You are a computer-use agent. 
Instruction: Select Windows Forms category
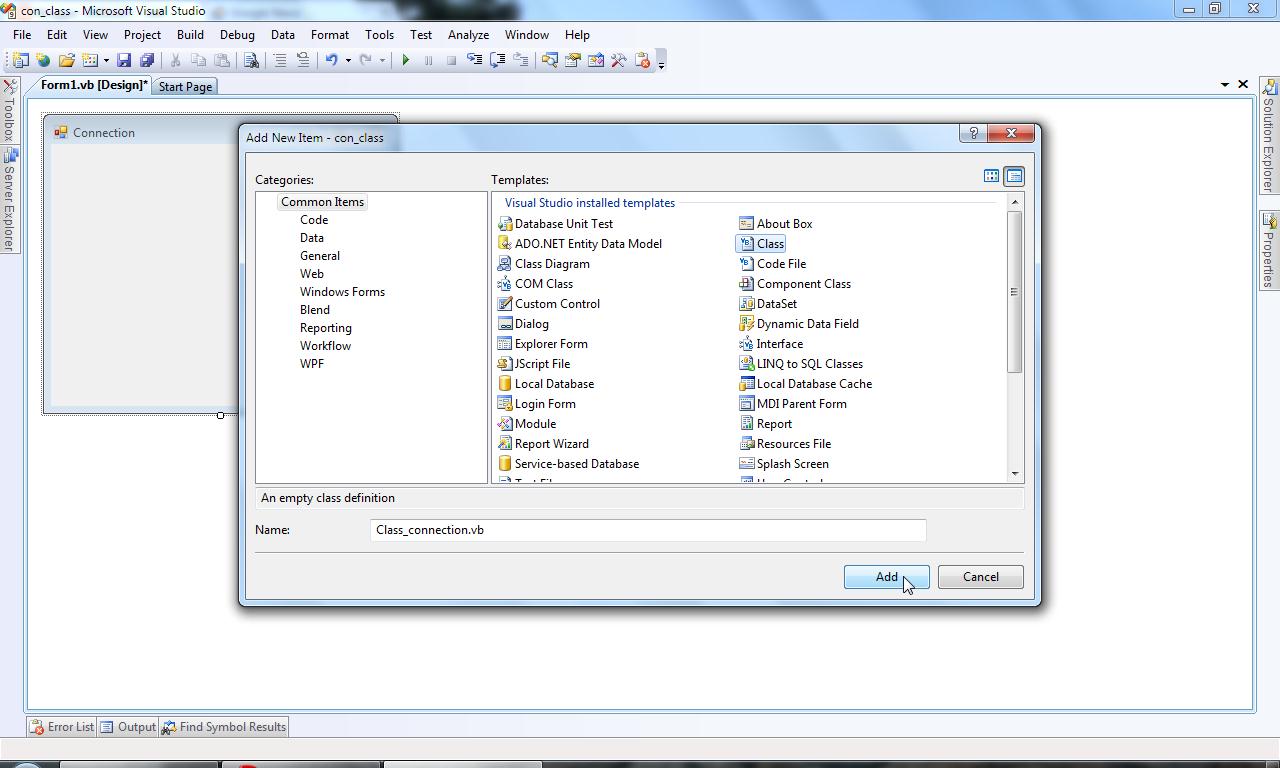(x=342, y=292)
